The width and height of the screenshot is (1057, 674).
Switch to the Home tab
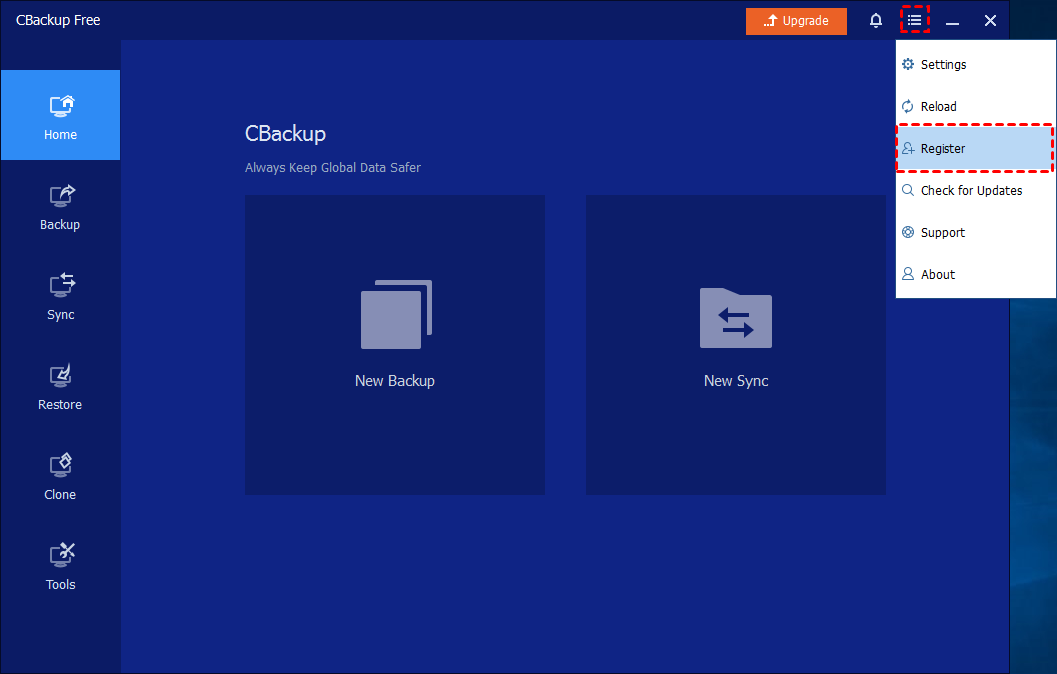[x=60, y=116]
